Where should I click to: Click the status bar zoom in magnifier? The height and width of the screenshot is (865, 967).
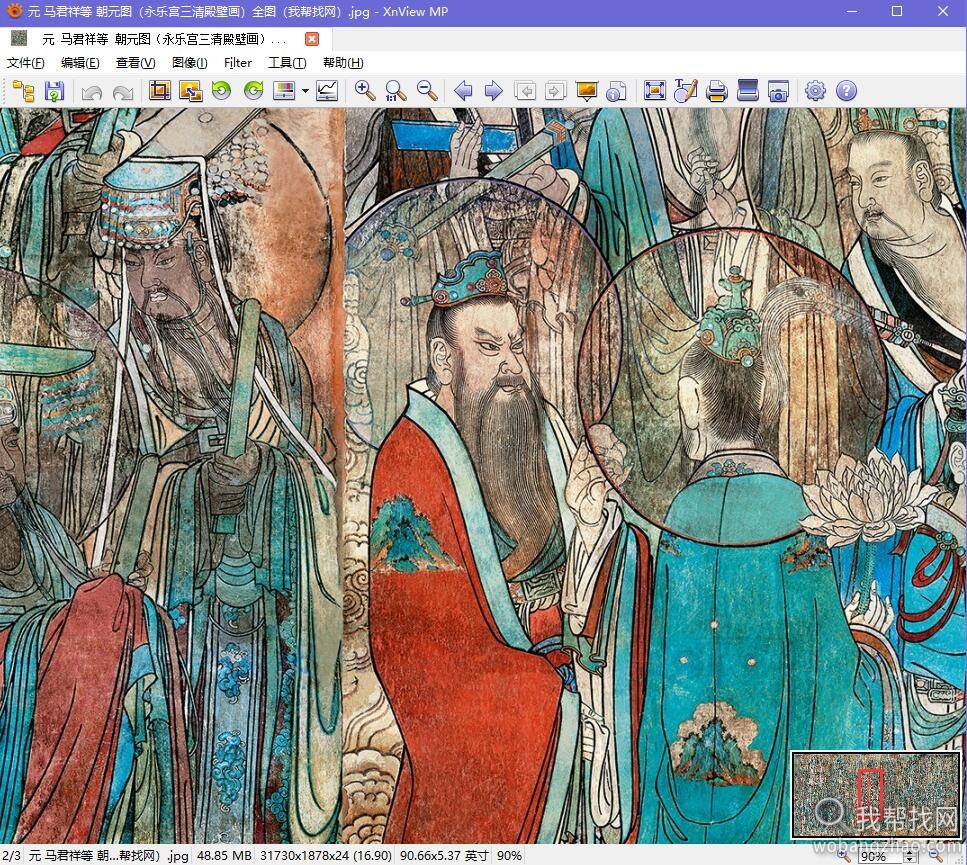843,856
